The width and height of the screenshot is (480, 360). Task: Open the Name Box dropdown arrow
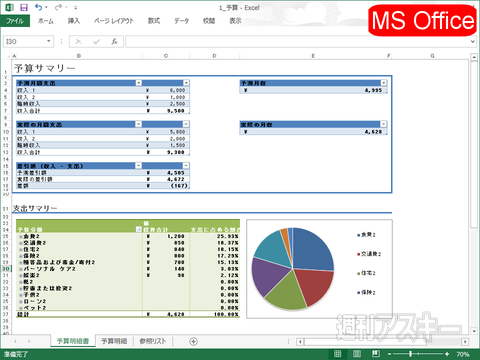tap(49, 41)
